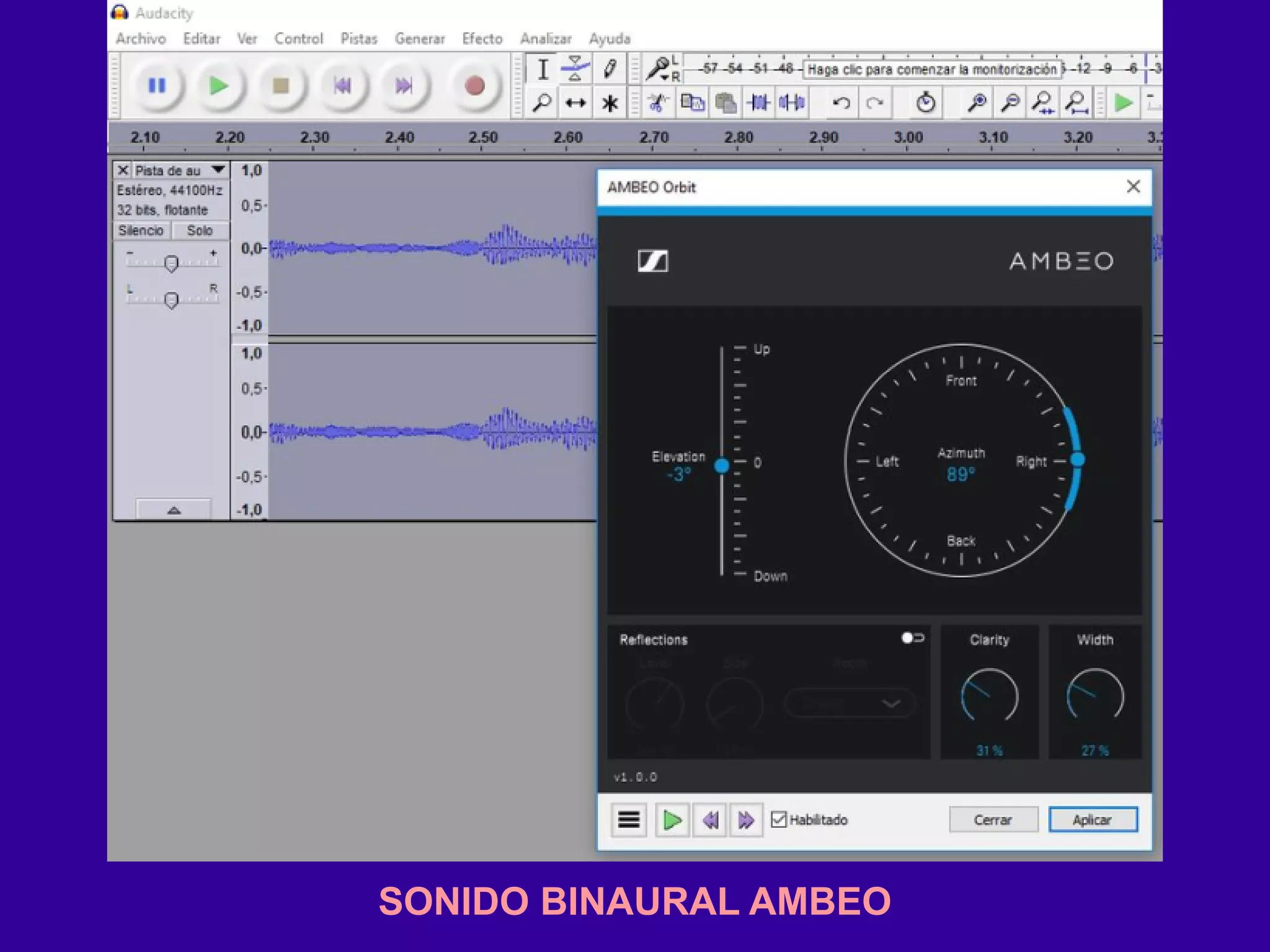Click the Copy icon
The image size is (1270, 952).
692,102
